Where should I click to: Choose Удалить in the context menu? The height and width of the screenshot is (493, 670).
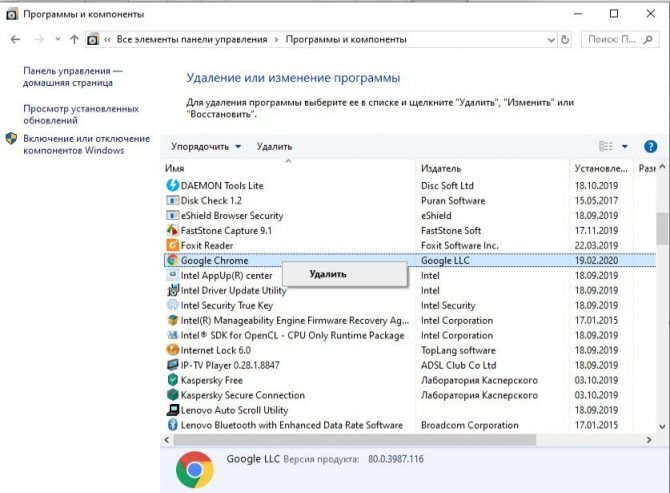344,274
